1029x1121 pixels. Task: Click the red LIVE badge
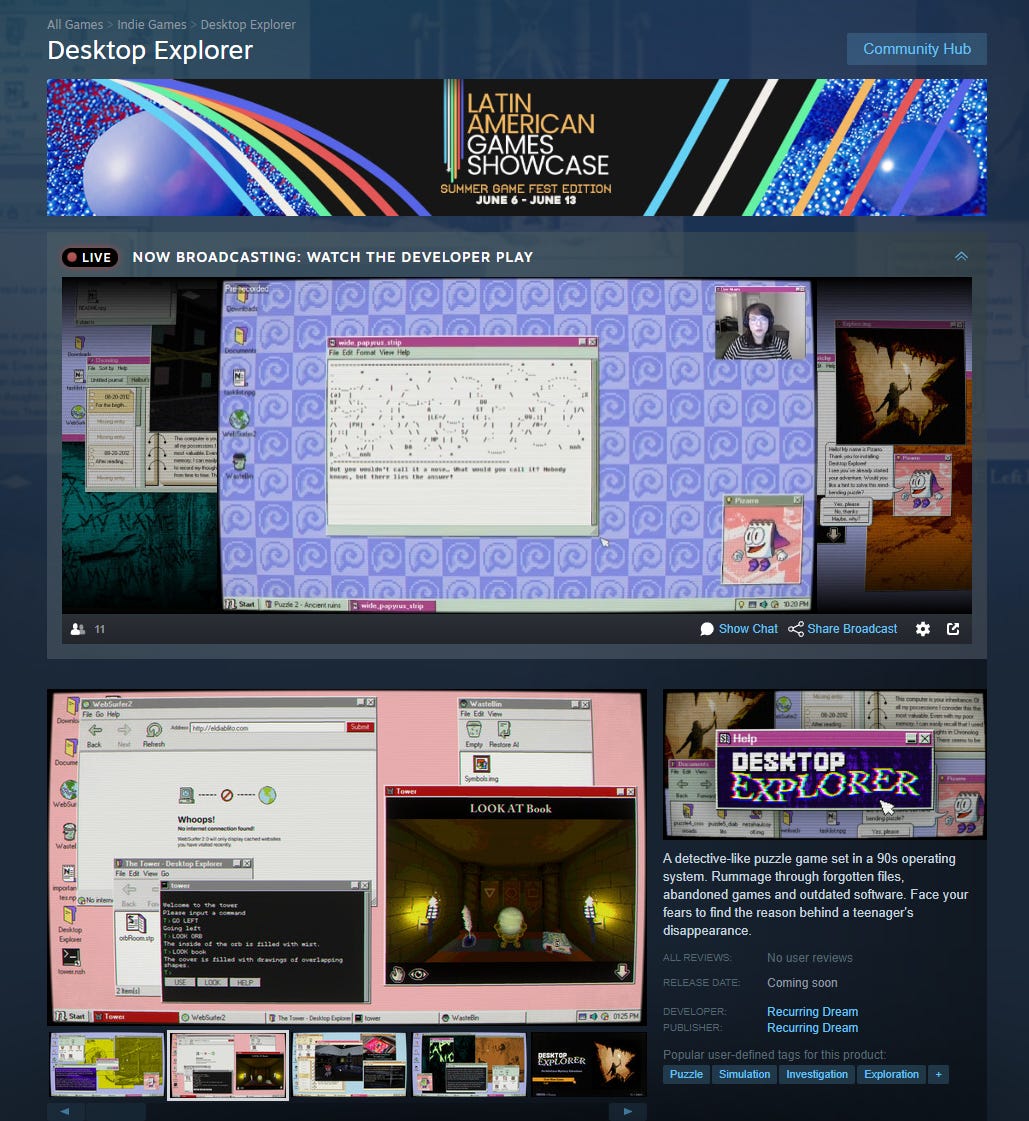click(90, 257)
